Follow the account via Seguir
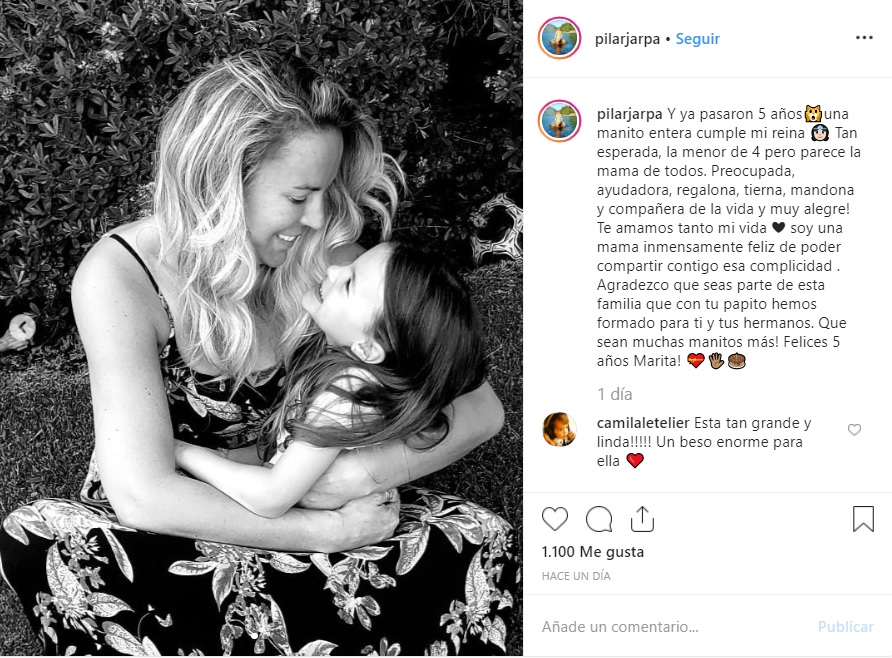The width and height of the screenshot is (892, 658). (x=697, y=39)
